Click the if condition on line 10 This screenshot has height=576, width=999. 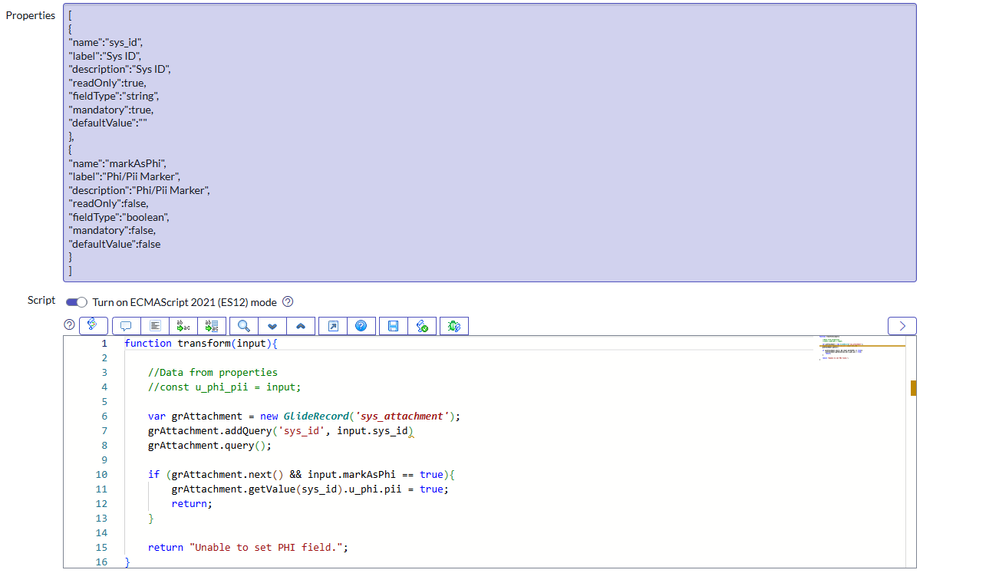tap(301, 475)
